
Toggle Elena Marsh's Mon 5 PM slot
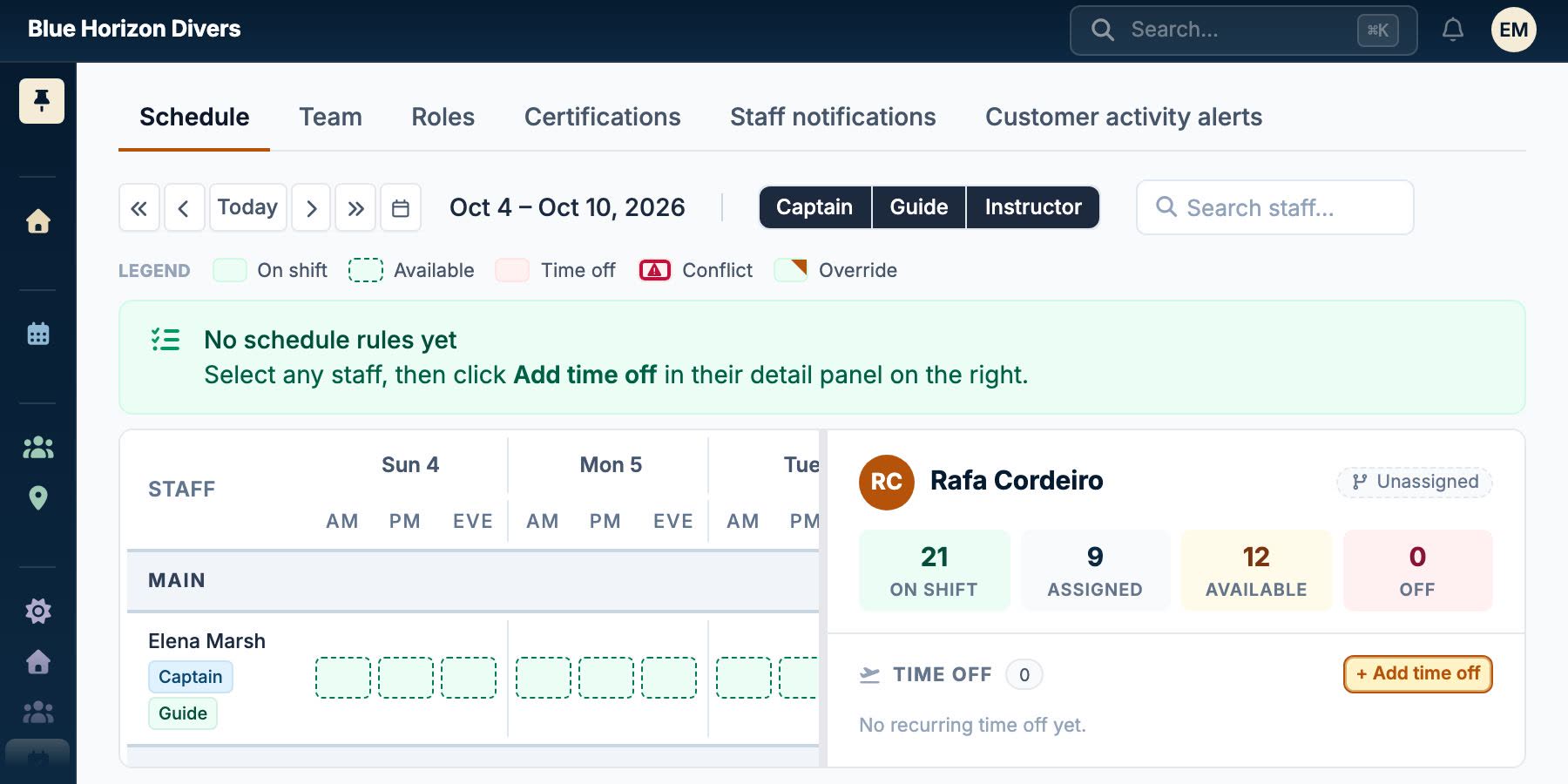click(605, 678)
